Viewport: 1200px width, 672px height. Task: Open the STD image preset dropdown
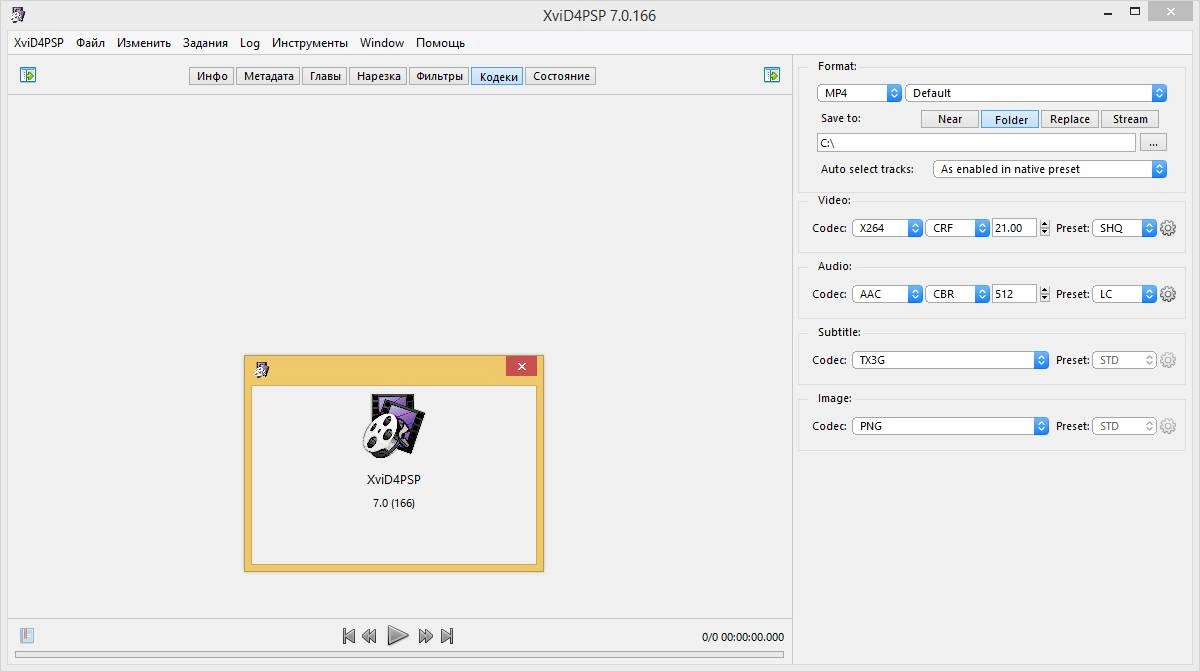pos(1124,426)
